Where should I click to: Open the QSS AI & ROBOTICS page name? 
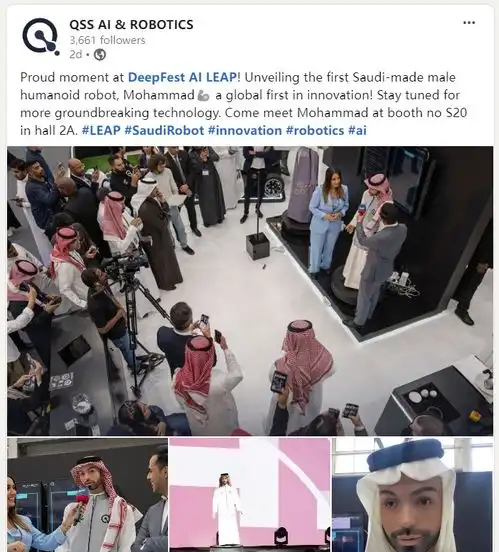131,25
